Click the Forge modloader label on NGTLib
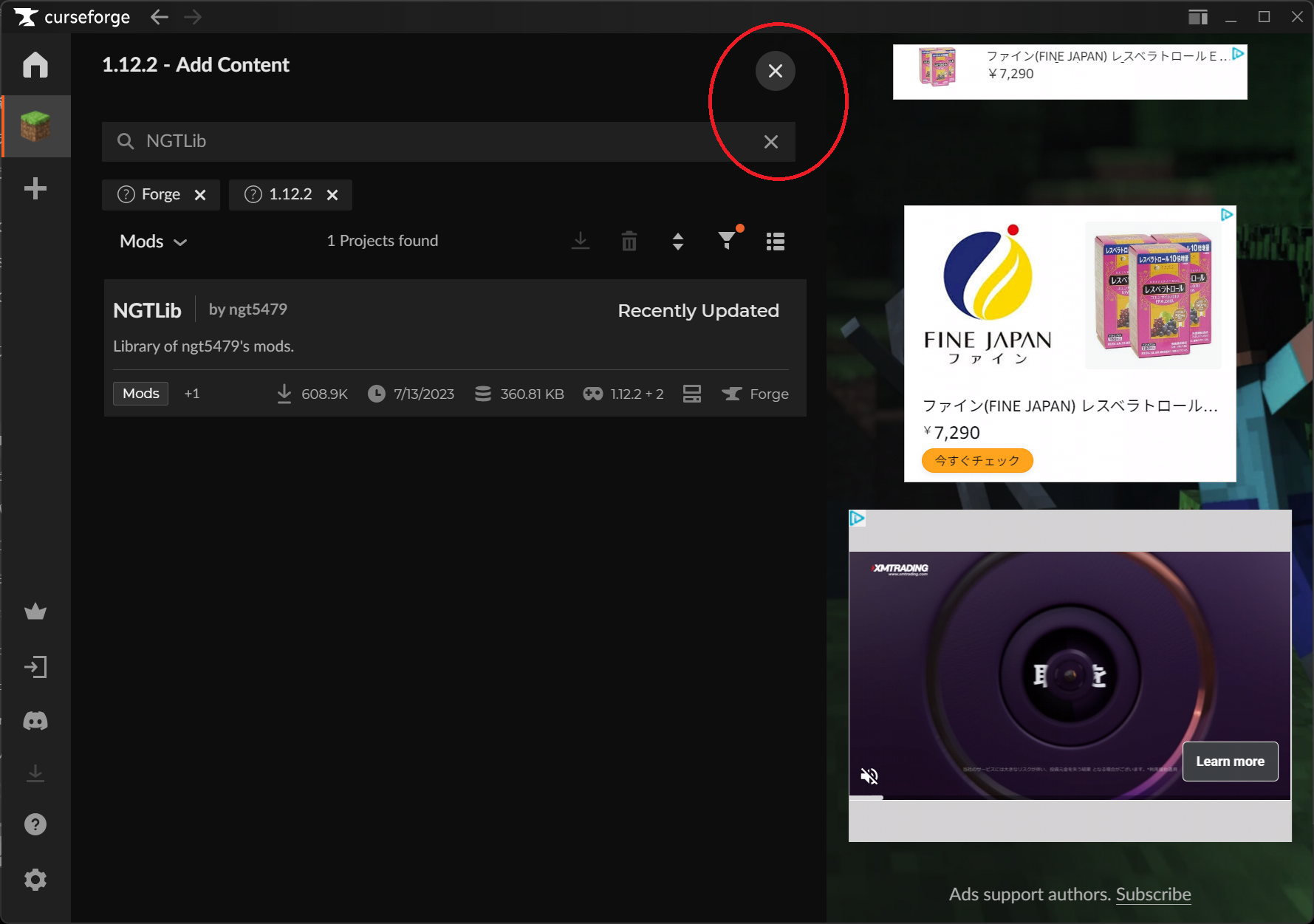Image resolution: width=1314 pixels, height=924 pixels. coord(755,394)
